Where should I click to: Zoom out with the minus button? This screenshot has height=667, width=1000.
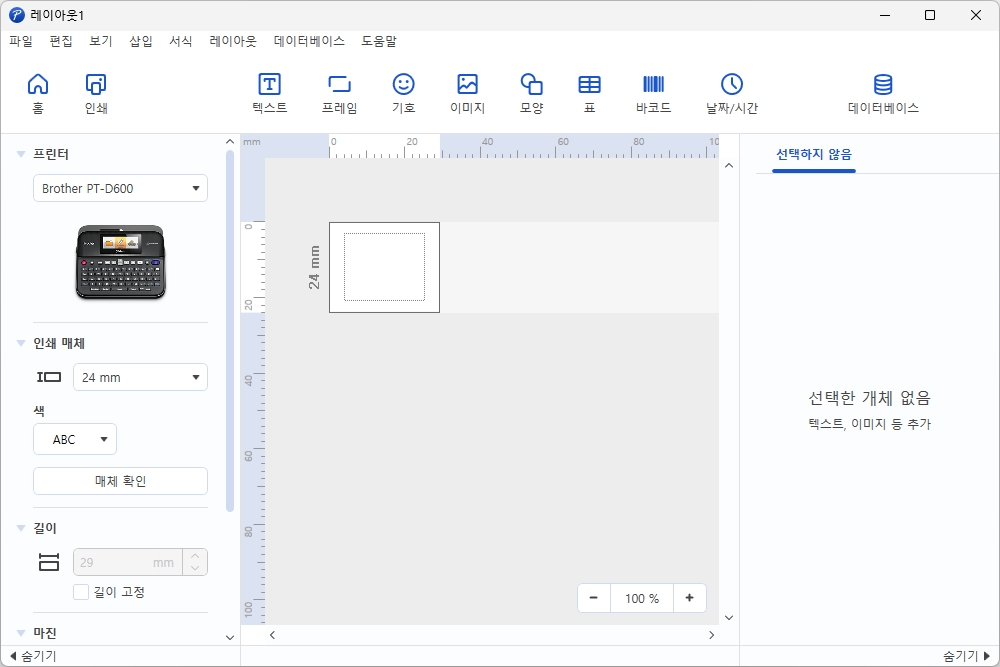594,598
